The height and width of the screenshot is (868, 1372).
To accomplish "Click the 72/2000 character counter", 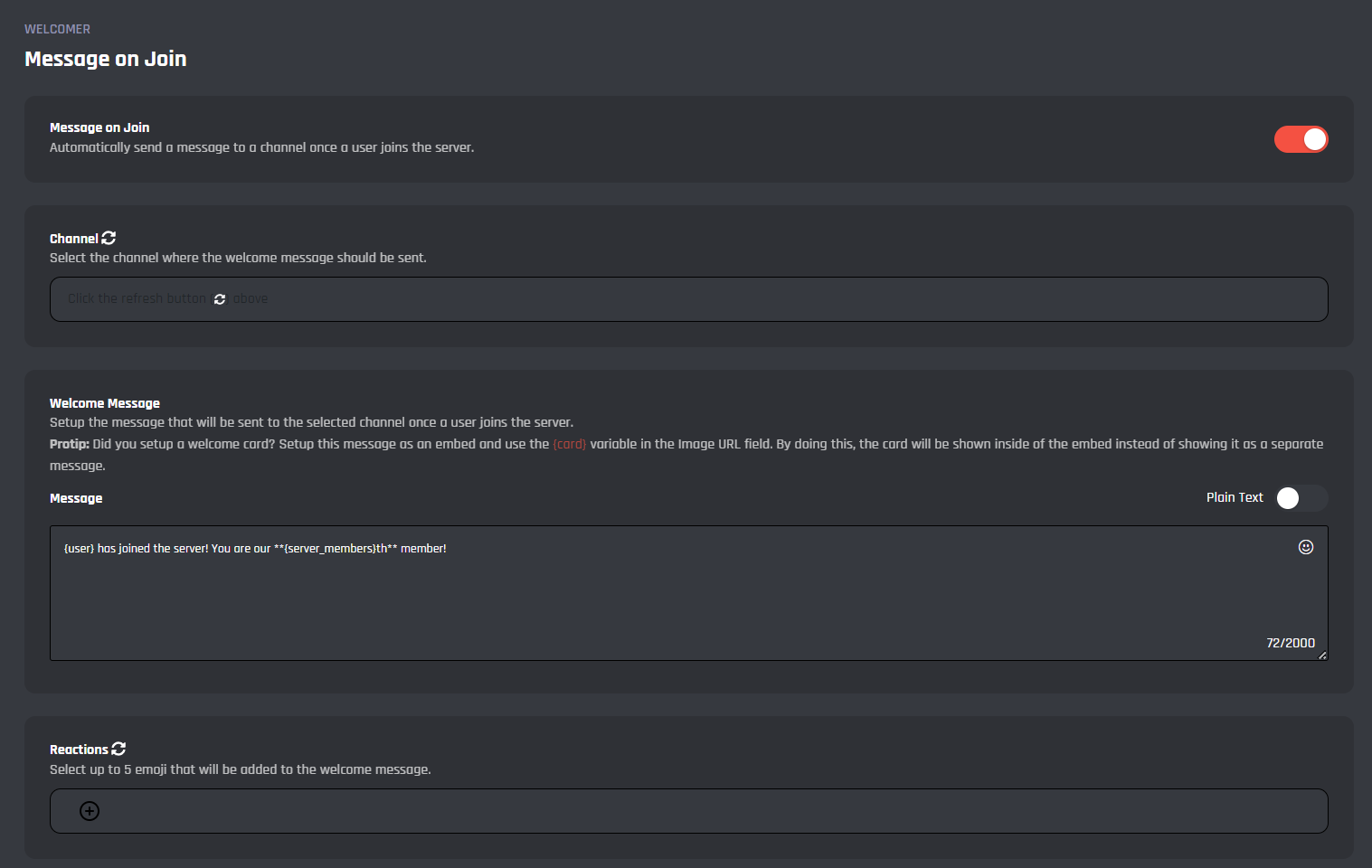I will coord(1290,643).
